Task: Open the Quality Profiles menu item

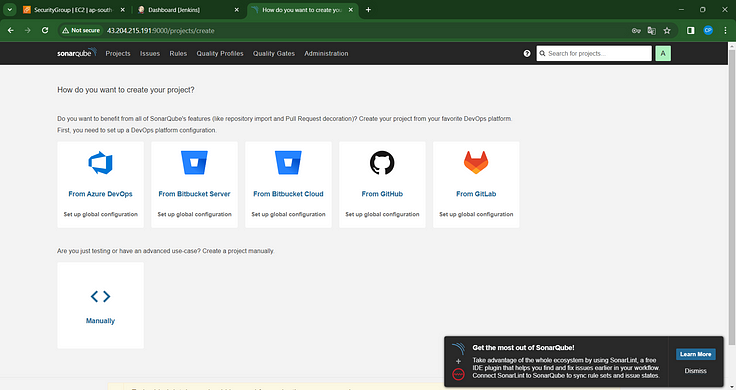Action: 220,54
